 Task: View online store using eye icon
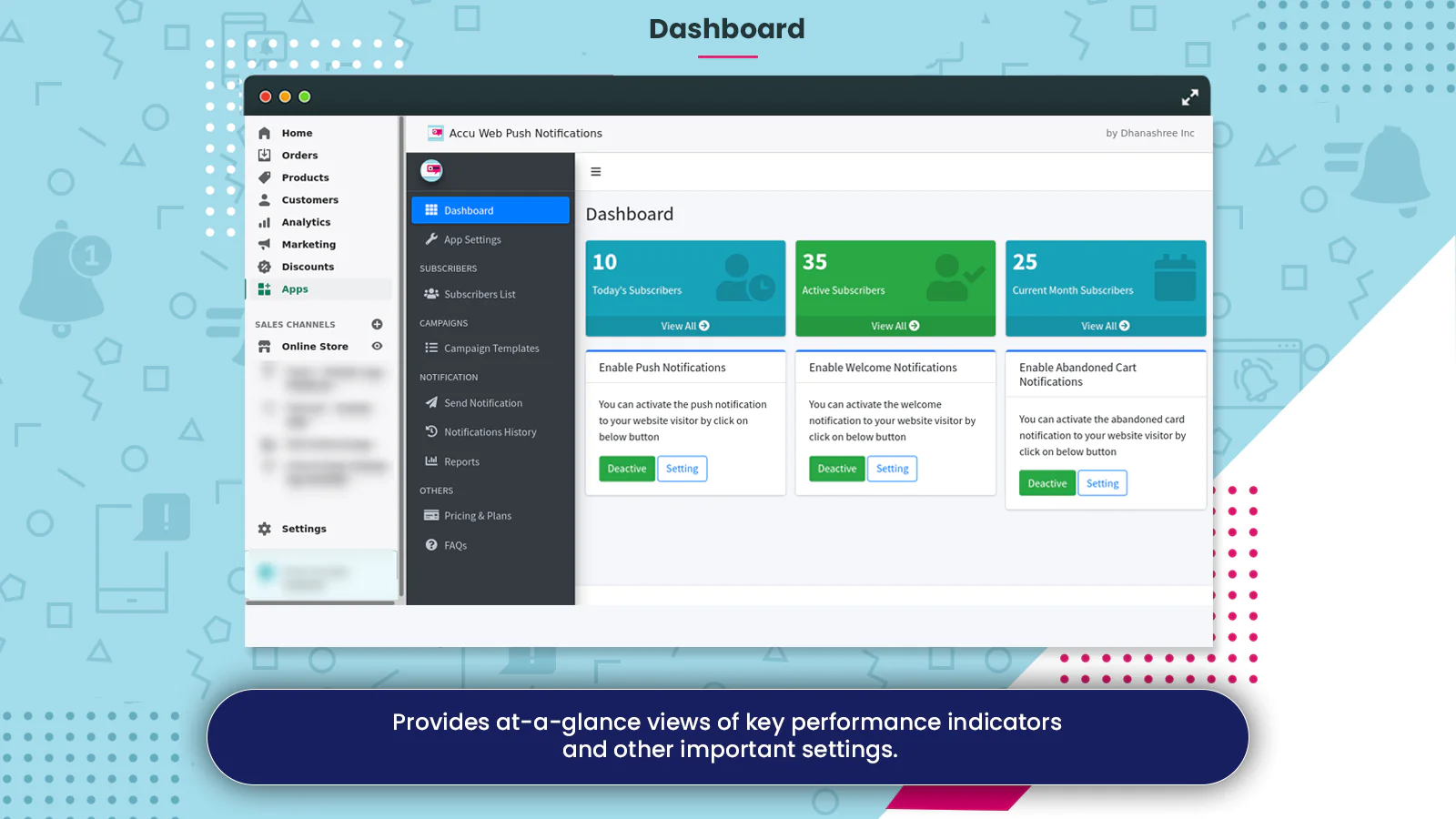click(377, 346)
